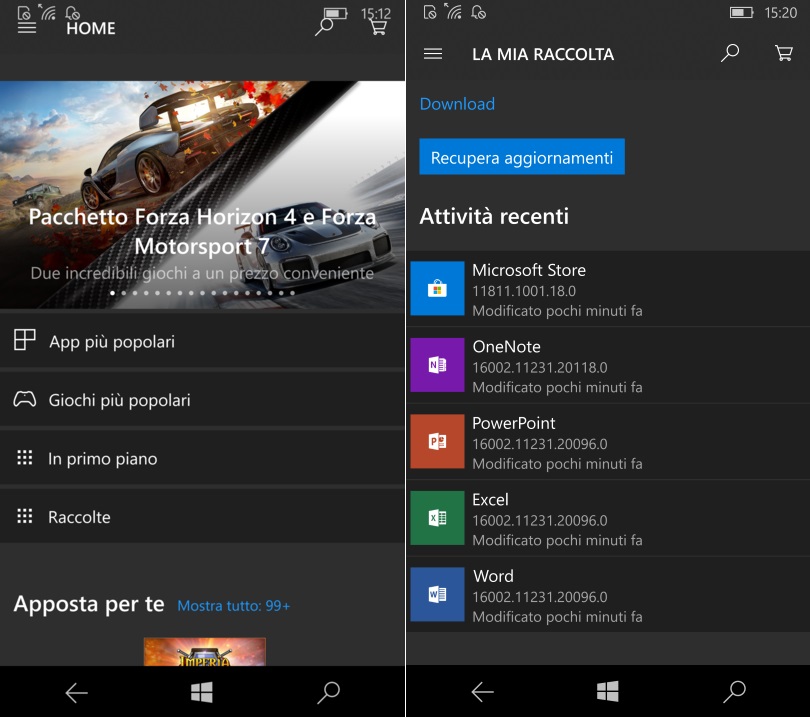
Task: Tap Excel green app icon
Action: coord(438,518)
